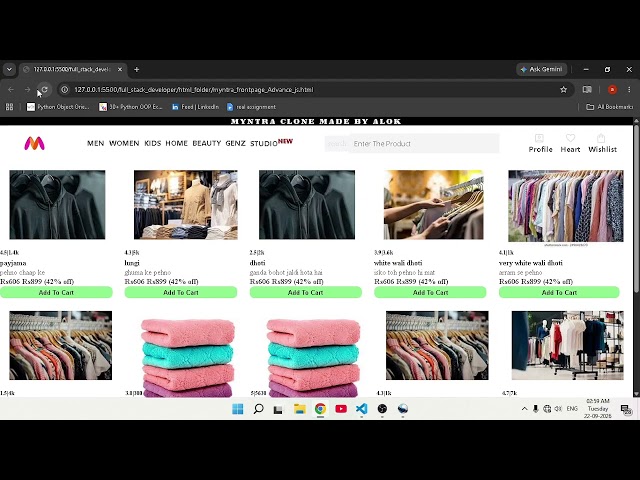The height and width of the screenshot is (480, 640).
Task: Open Feed | LinkedIn bookmark
Action: pyautogui.click(x=195, y=107)
